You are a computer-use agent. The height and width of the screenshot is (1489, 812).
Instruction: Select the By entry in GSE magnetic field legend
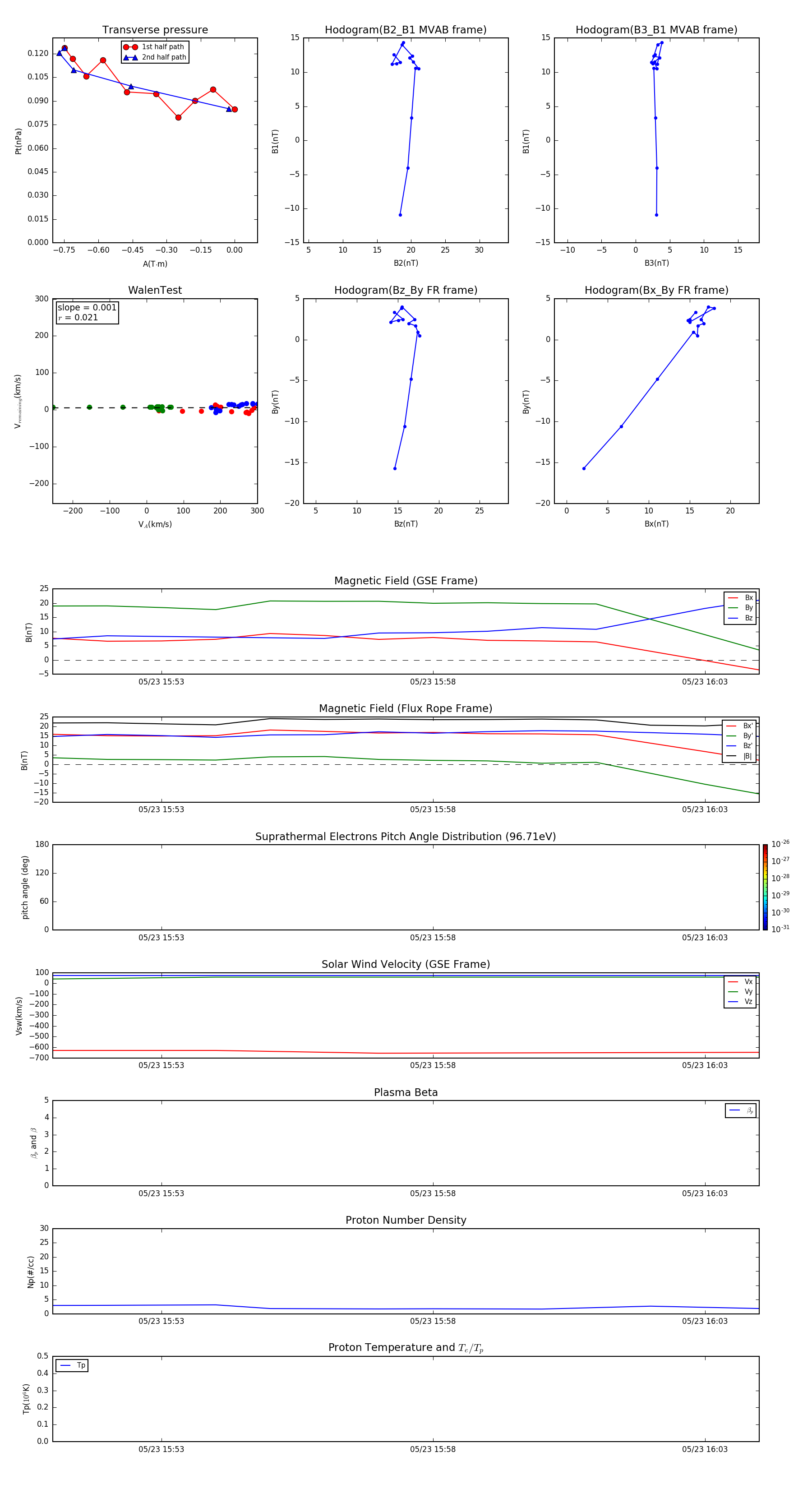point(740,607)
